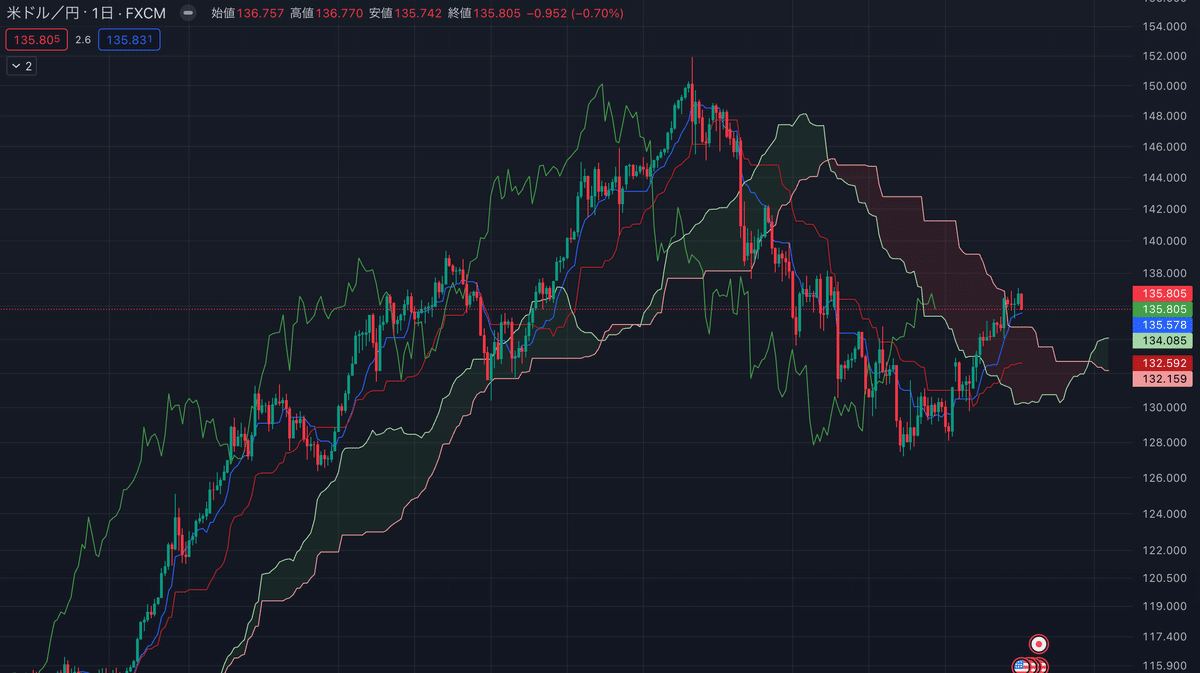Select the red 135.805 last price label
This screenshot has height=673, width=1200.
1163,293
